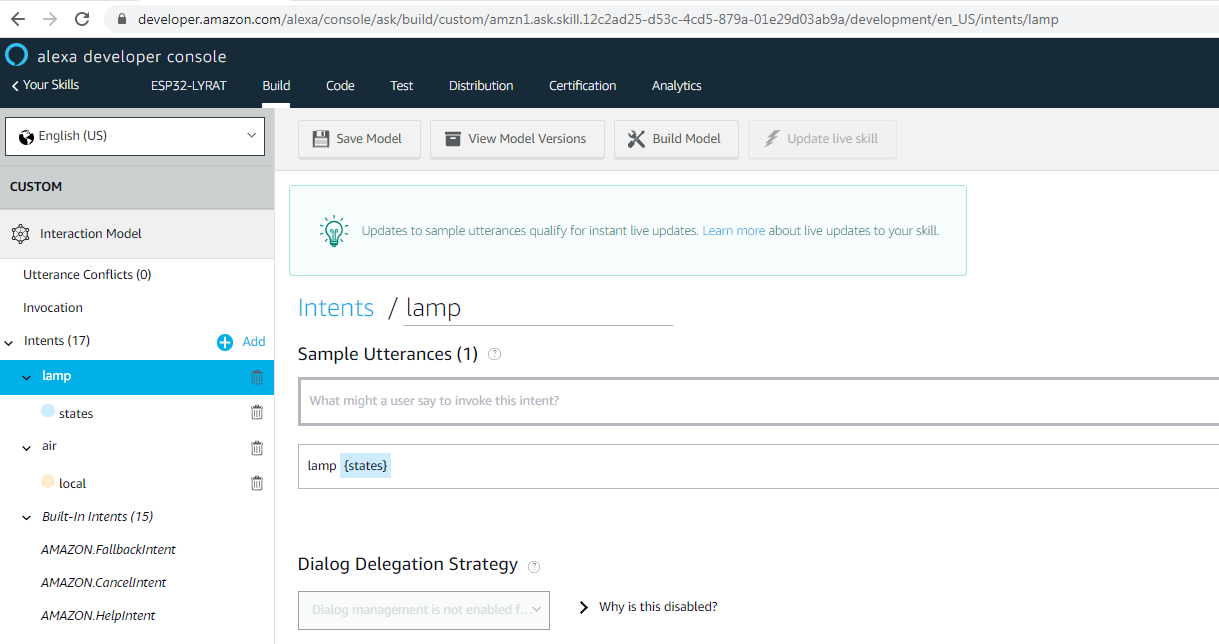Switch to the Code tab

340,86
